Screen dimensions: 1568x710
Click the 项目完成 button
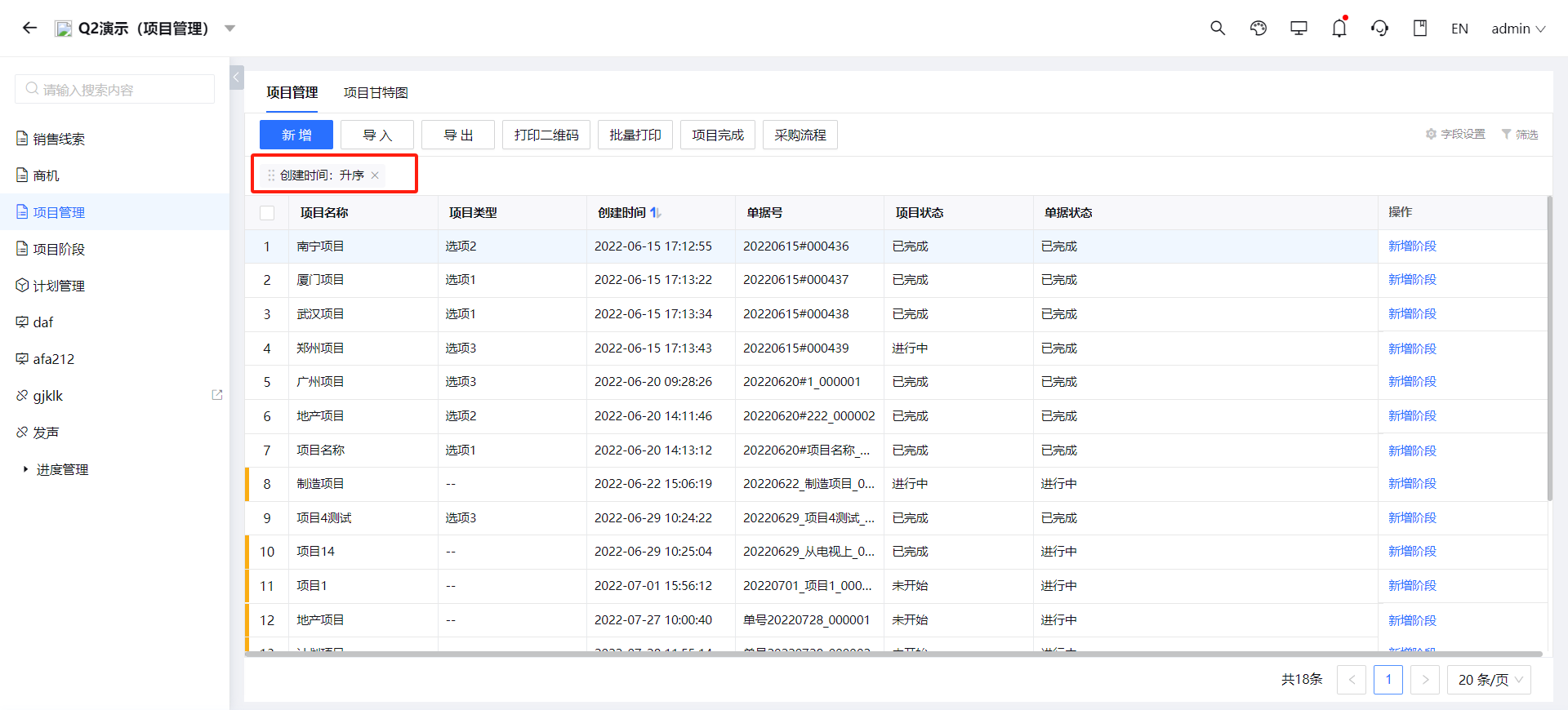point(718,135)
